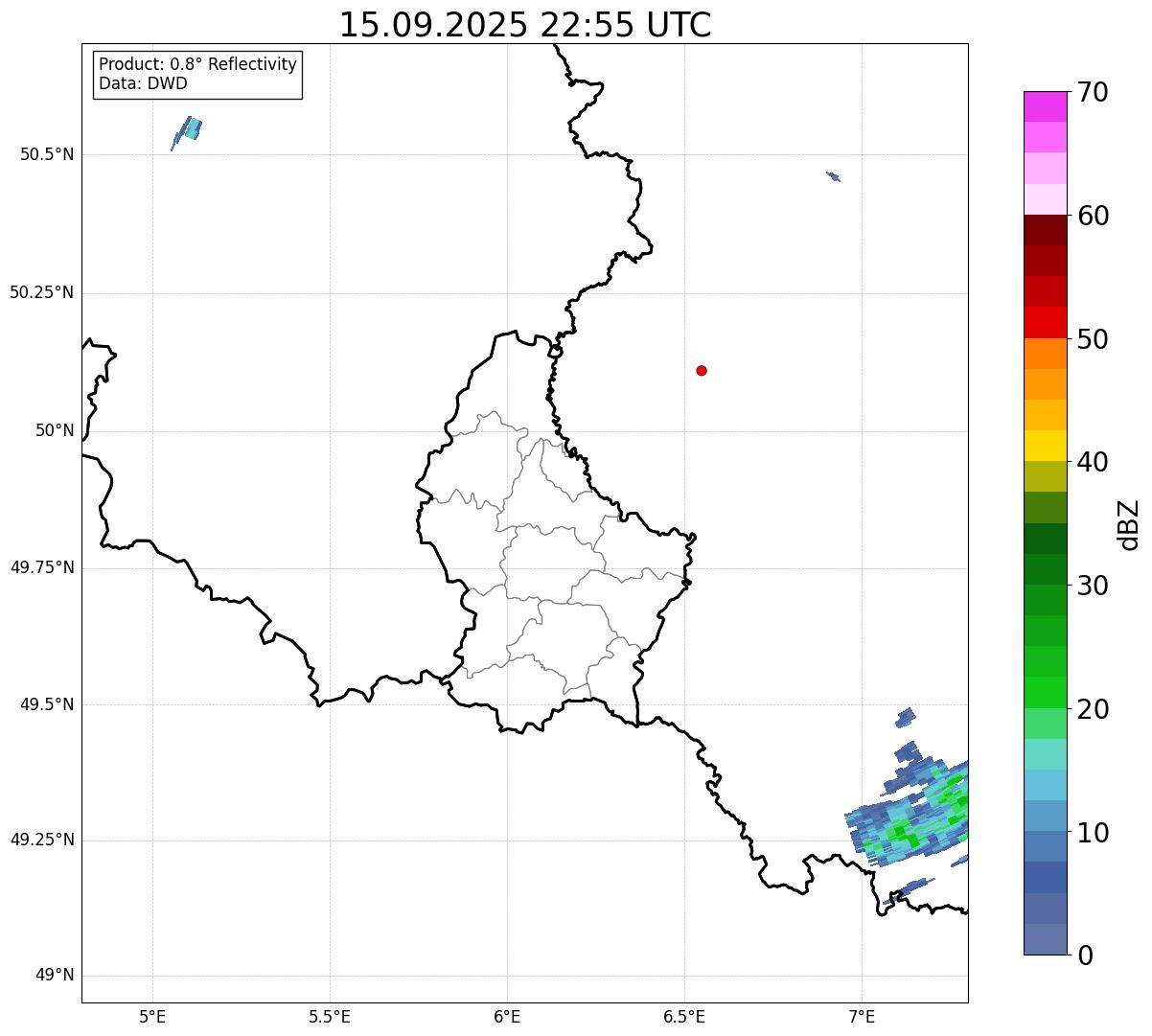The width and height of the screenshot is (1152, 1036).
Task: Click the dark maroon swatch below 60
Action: coord(1045,230)
